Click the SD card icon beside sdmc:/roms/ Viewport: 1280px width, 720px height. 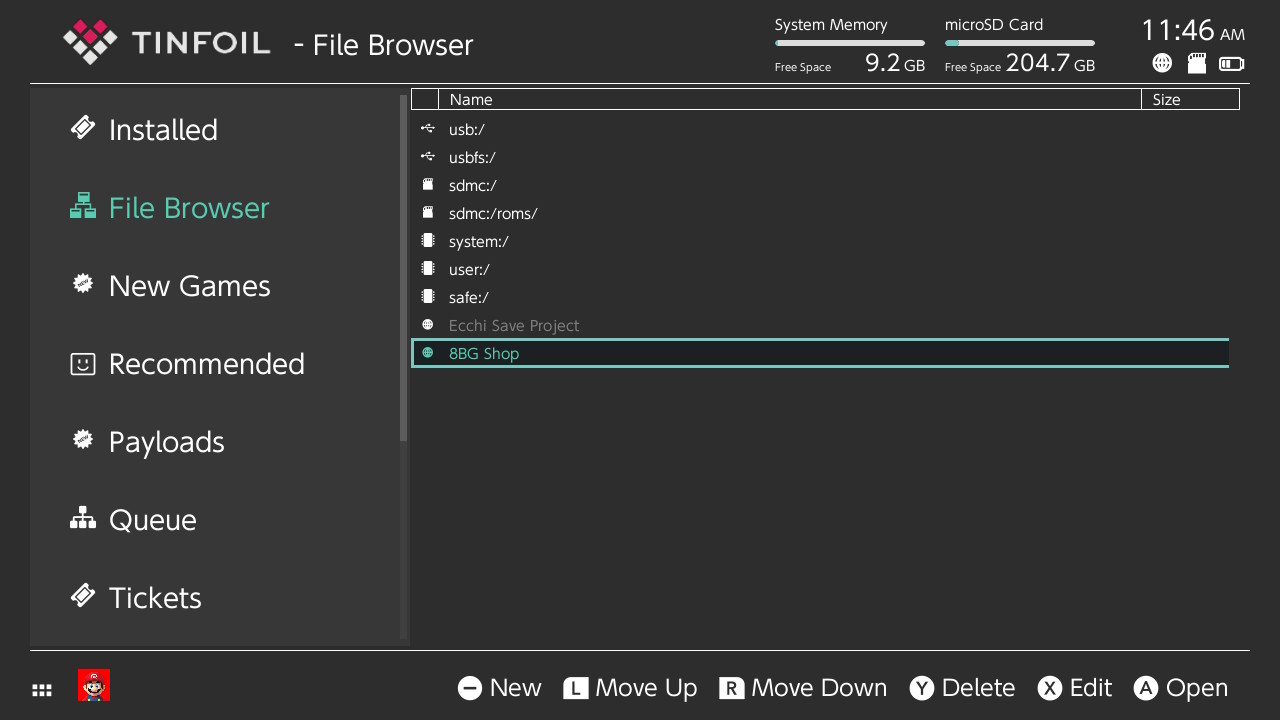pyautogui.click(x=428, y=212)
